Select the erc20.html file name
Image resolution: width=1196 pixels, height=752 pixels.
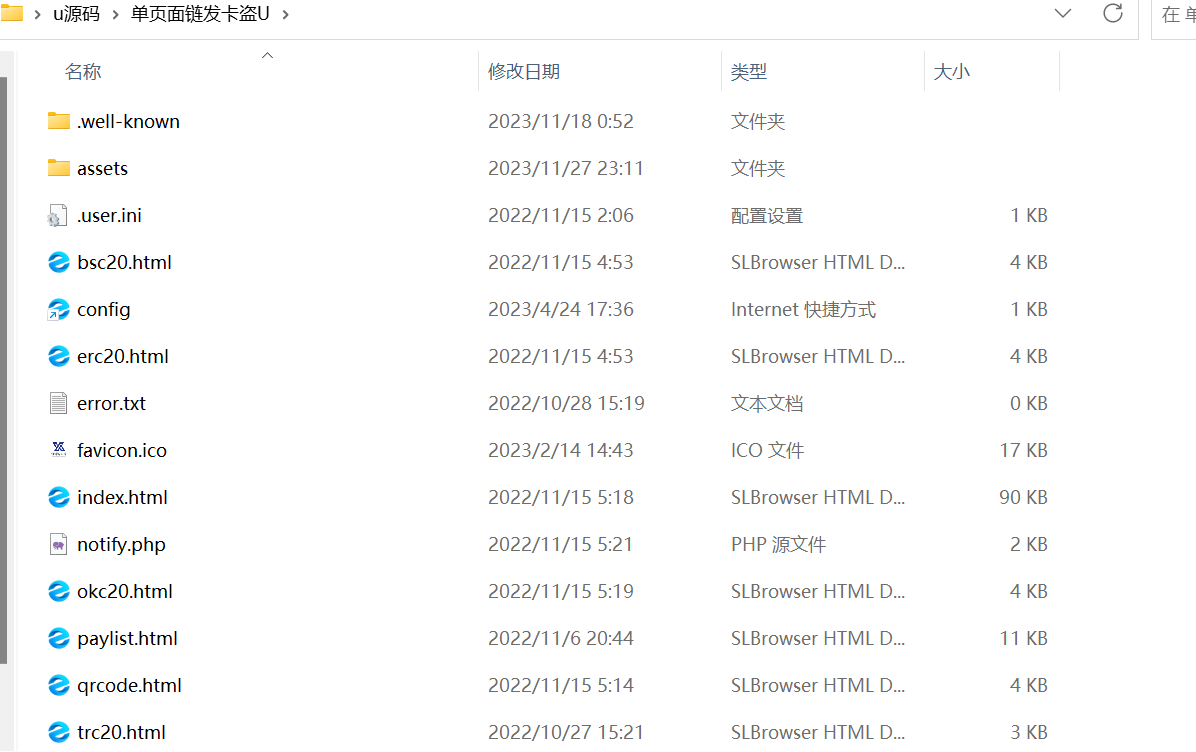click(123, 356)
